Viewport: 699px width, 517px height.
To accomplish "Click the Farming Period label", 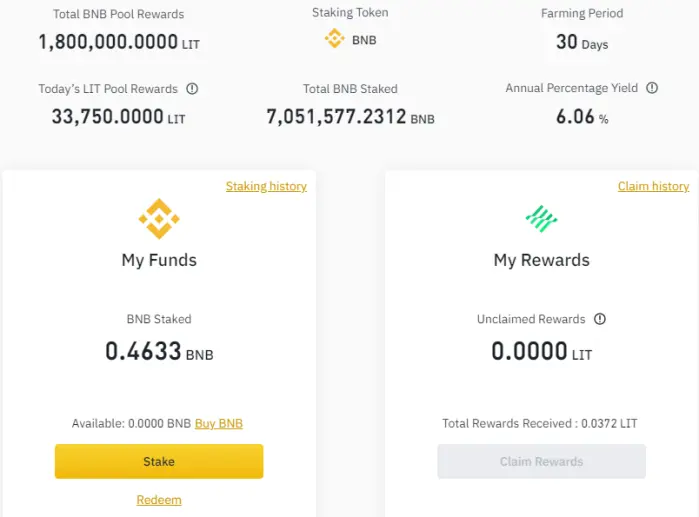I will coord(582,13).
